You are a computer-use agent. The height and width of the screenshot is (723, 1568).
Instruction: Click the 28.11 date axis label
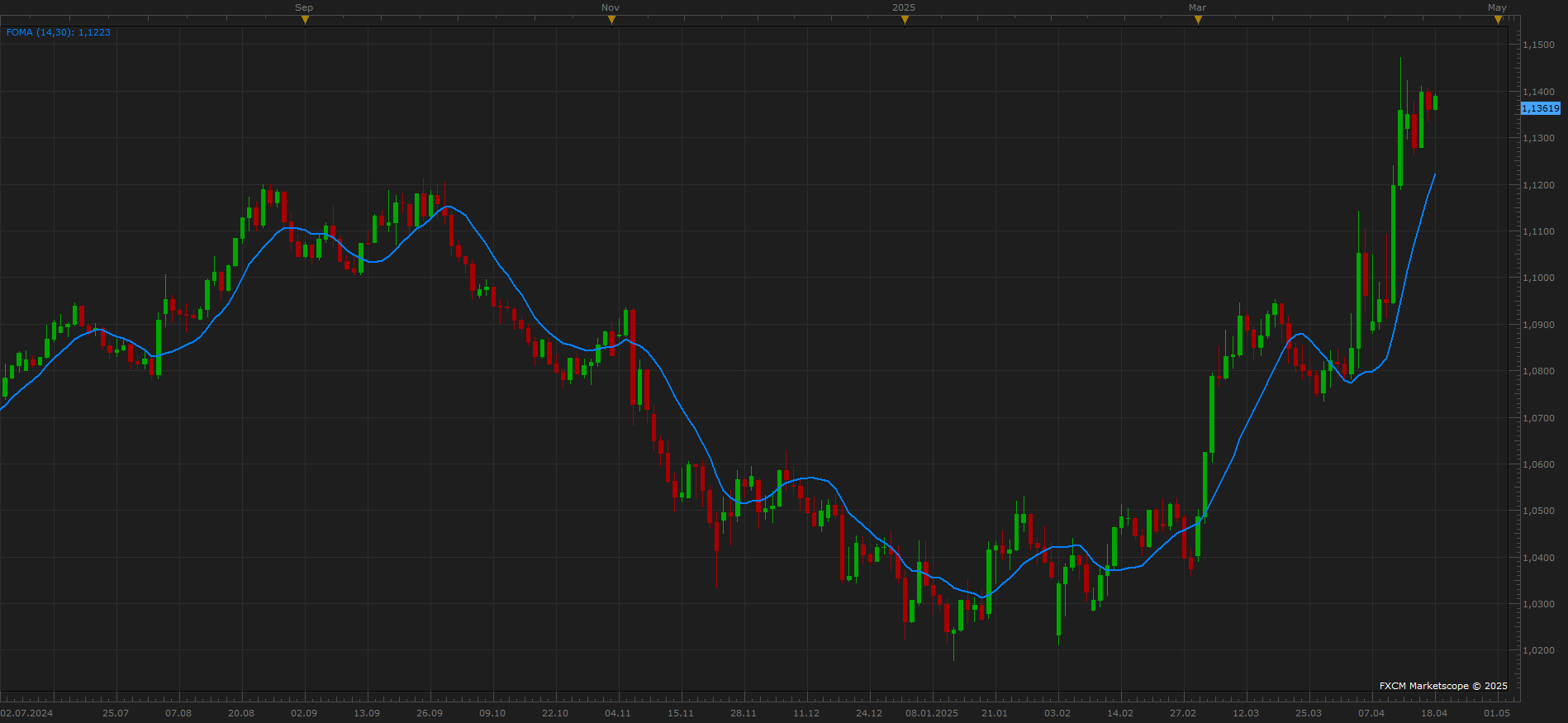point(744,713)
